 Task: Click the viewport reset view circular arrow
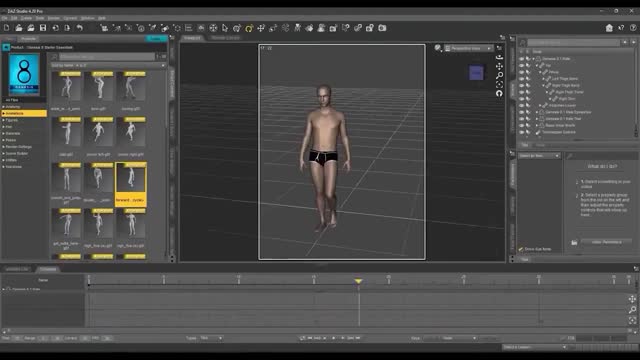pyautogui.click(x=499, y=93)
